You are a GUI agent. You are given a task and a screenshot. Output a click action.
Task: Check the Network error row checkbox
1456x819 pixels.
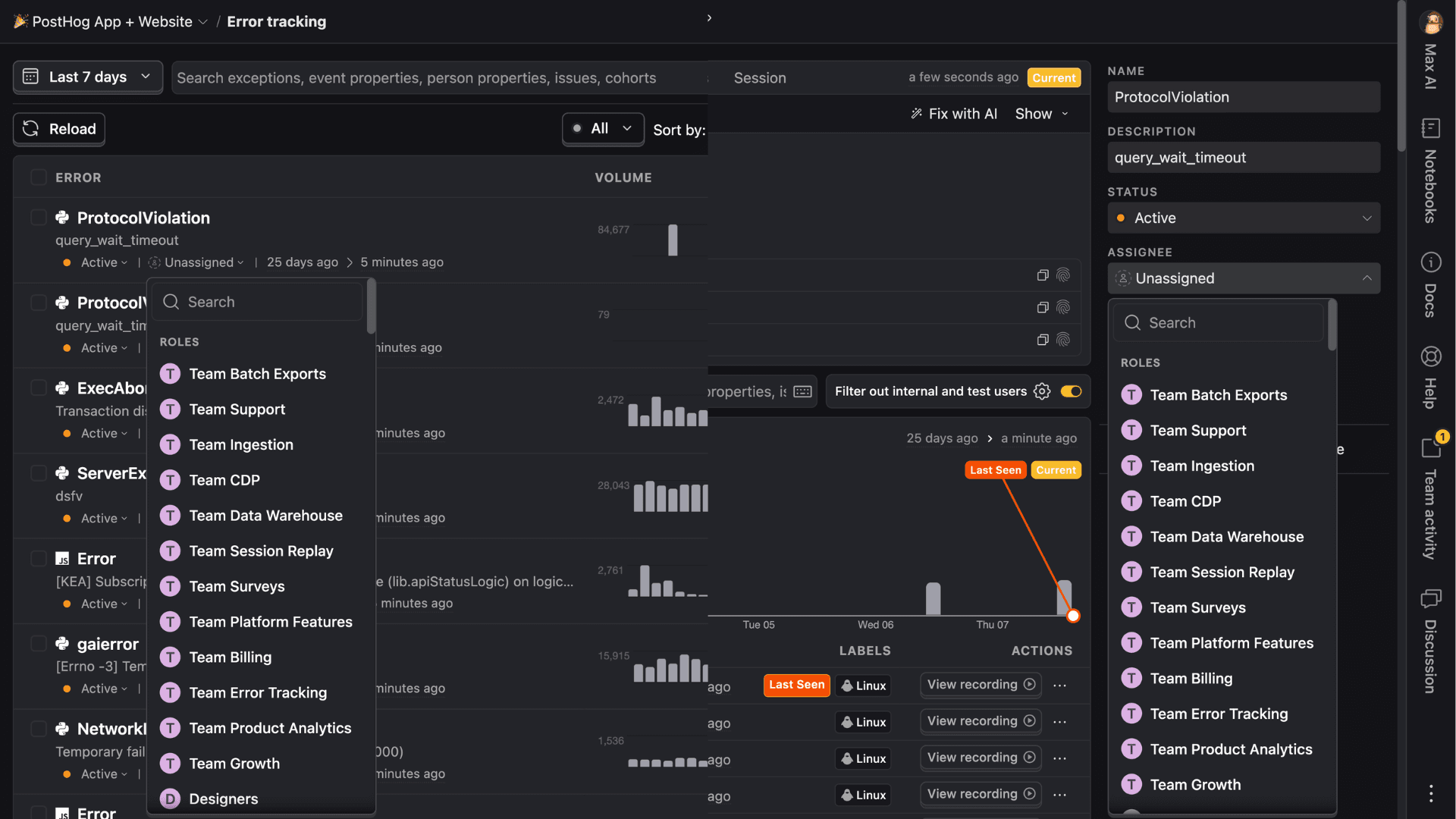tap(38, 729)
